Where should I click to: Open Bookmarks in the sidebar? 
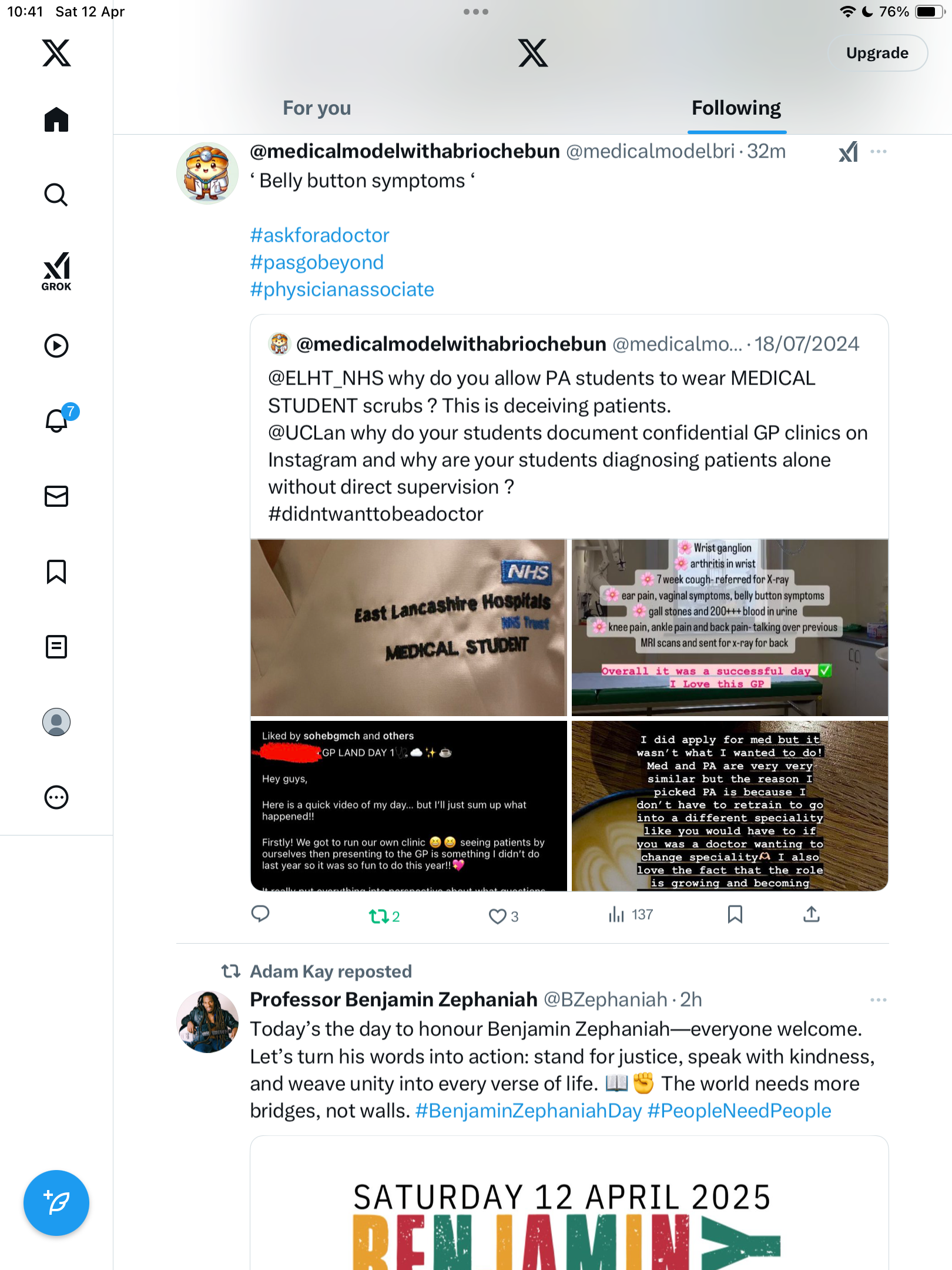56,571
